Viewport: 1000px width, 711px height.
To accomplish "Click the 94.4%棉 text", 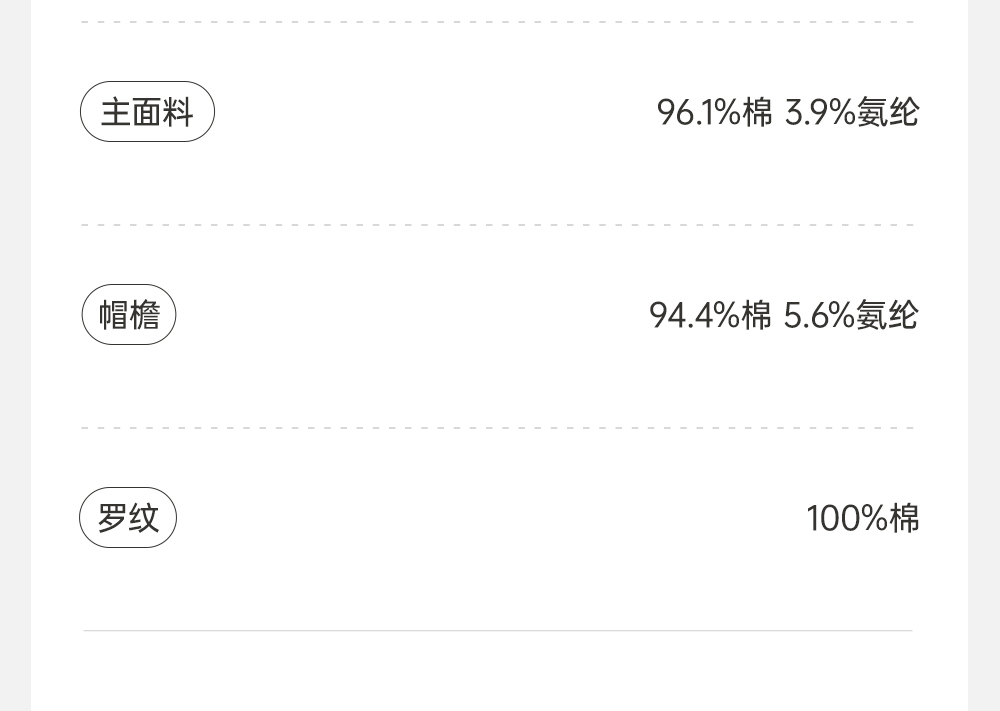I will point(710,315).
